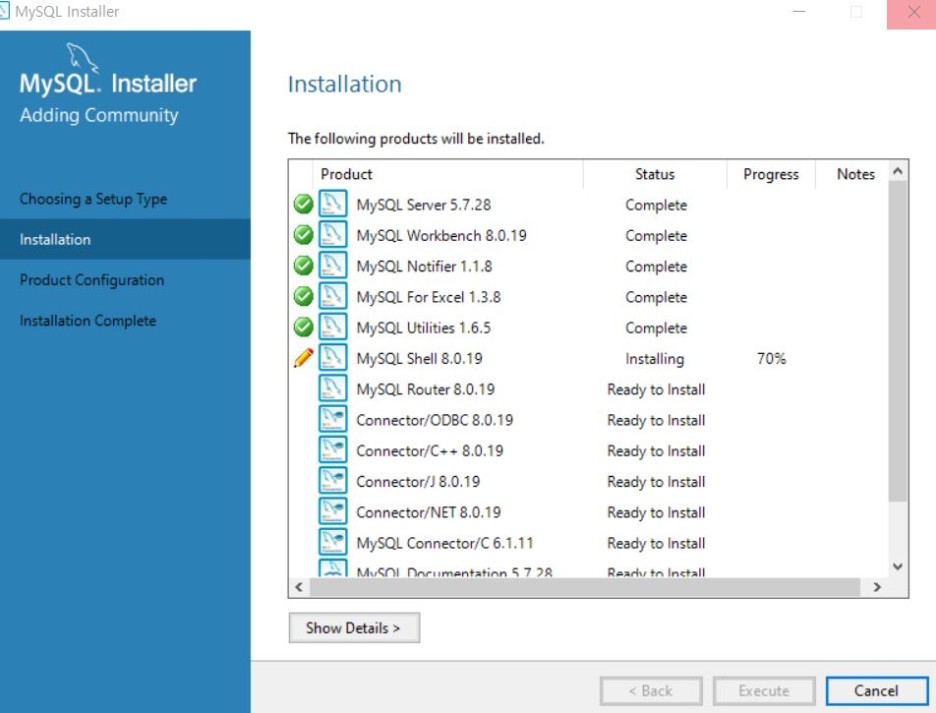Open the Product Configuration step

(91, 280)
